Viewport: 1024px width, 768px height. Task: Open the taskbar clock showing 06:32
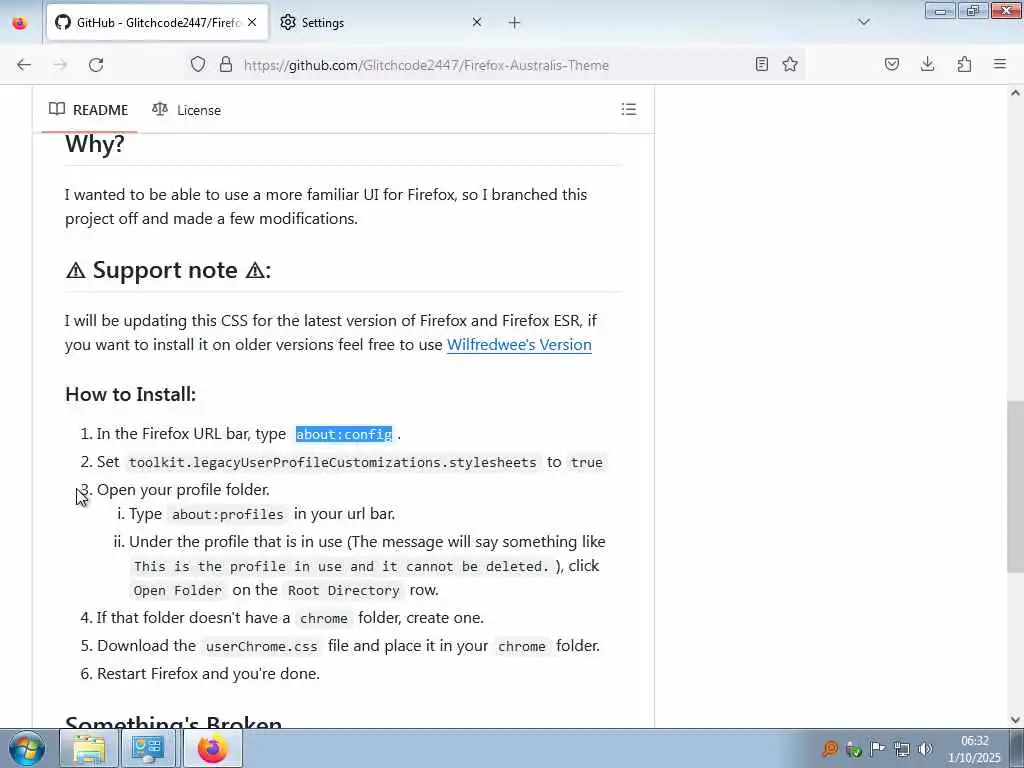(974, 749)
